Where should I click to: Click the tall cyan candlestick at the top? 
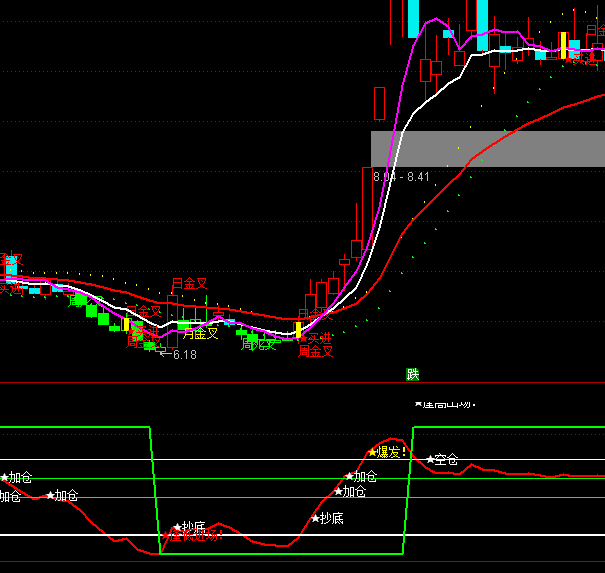coord(482,20)
